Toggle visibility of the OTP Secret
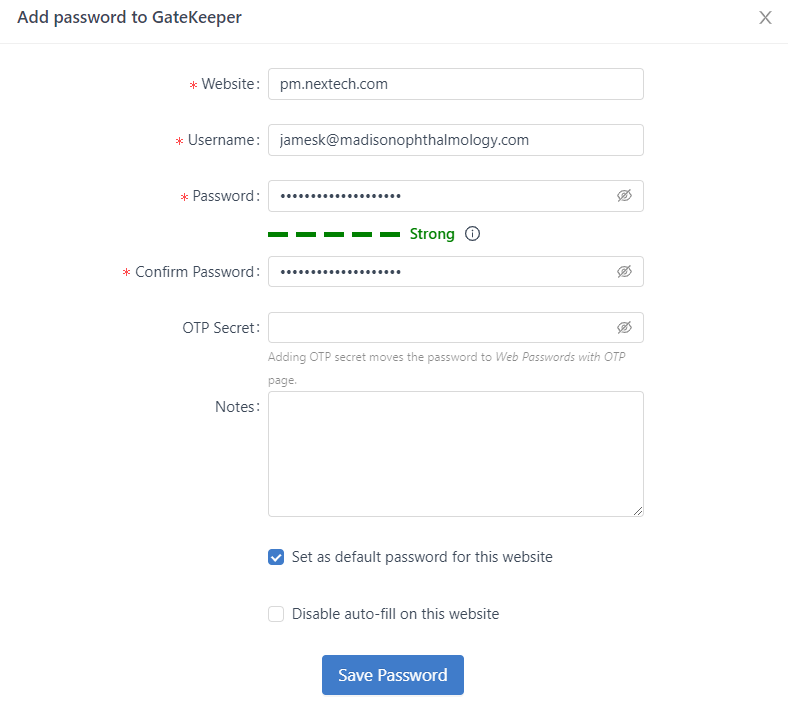This screenshot has width=788, height=715. [x=624, y=328]
